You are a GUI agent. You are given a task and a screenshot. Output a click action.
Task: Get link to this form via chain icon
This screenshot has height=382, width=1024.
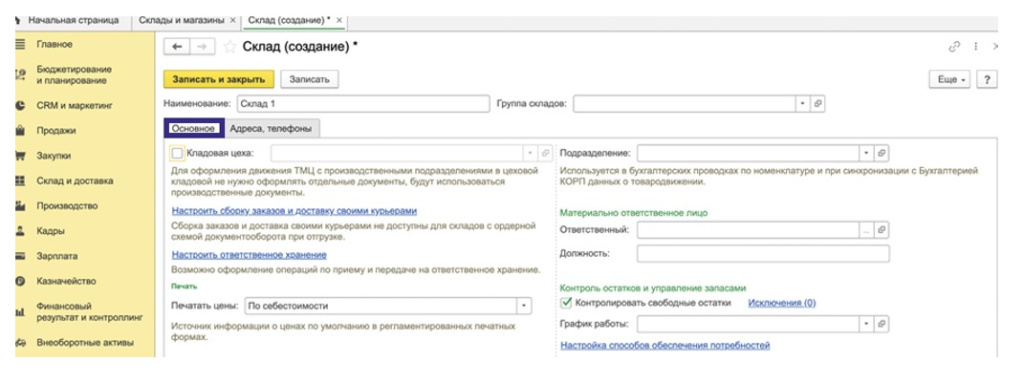954,47
